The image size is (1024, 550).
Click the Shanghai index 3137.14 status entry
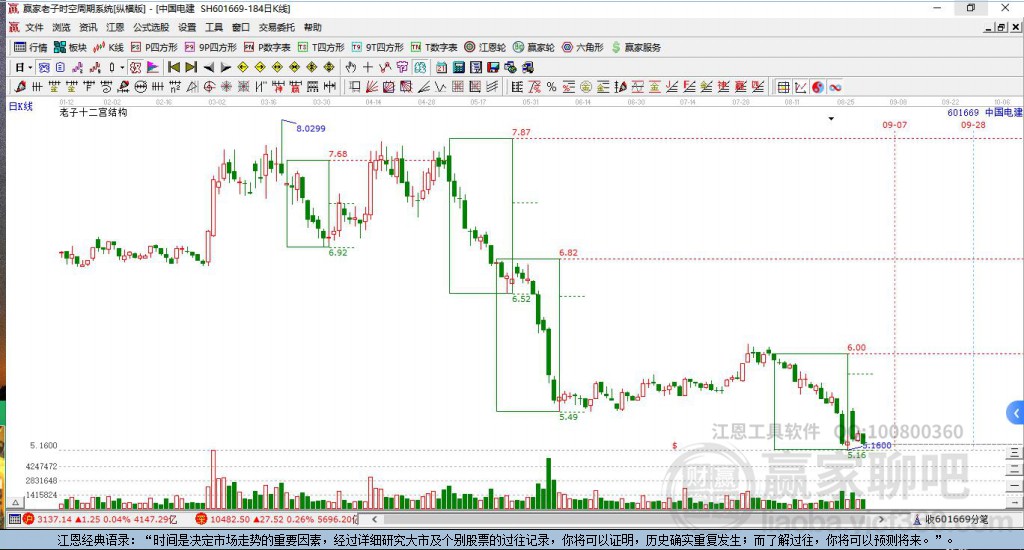tap(101, 519)
